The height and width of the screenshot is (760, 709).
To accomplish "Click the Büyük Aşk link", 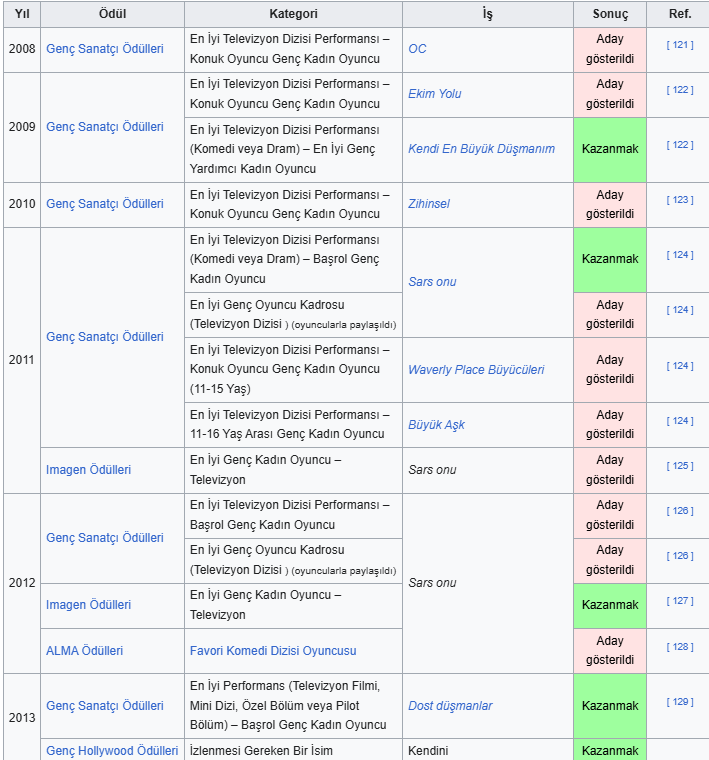I will [x=436, y=425].
